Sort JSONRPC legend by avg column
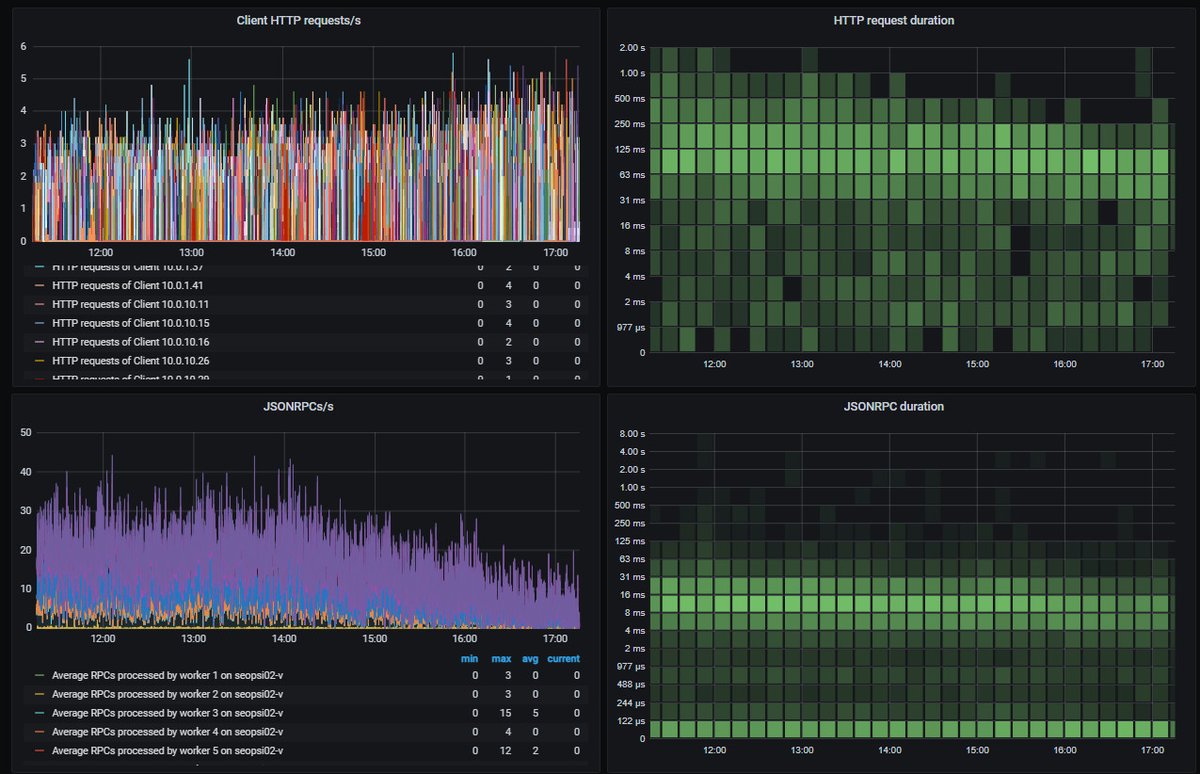Viewport: 1200px width, 774px height. [528, 658]
